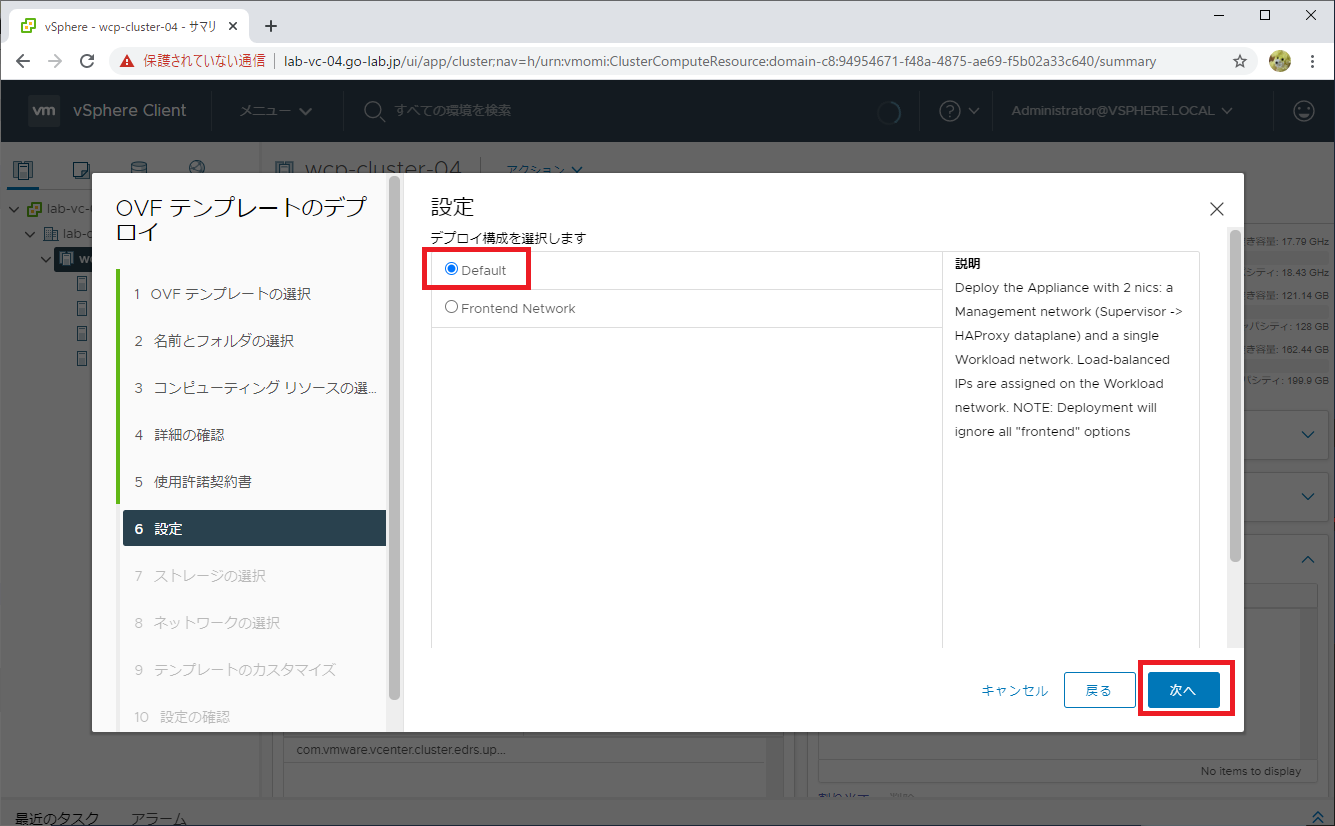Open the メニュー dropdown in header
The height and width of the screenshot is (826, 1335).
275,111
